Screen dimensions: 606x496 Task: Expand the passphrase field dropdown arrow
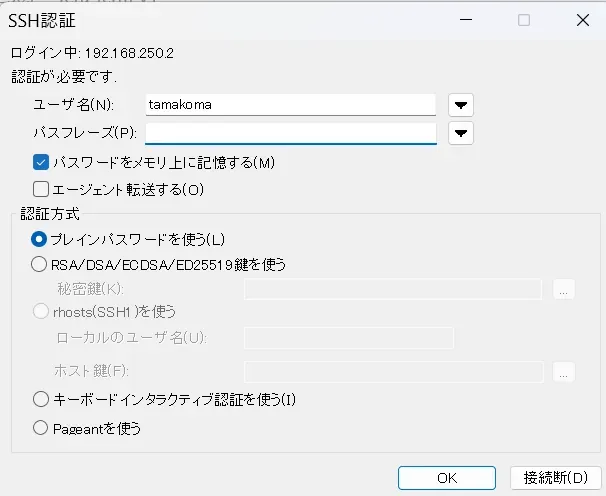pos(460,133)
